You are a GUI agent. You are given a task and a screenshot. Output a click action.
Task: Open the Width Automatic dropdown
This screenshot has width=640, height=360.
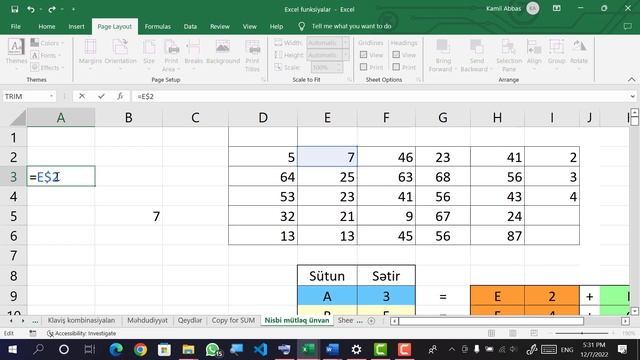coord(346,42)
